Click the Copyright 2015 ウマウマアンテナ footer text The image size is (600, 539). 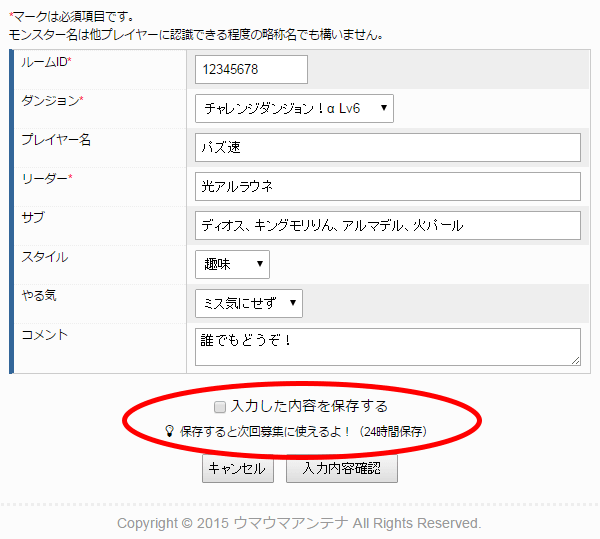click(299, 523)
